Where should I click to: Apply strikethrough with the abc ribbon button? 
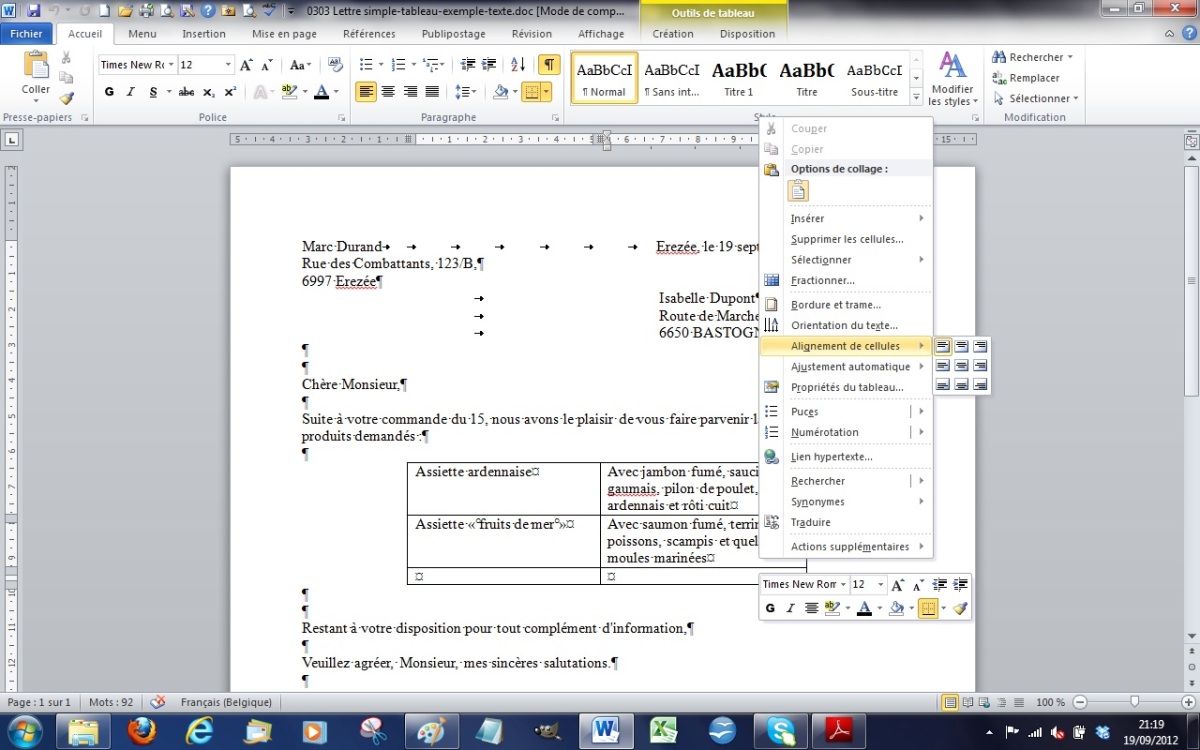(x=186, y=92)
